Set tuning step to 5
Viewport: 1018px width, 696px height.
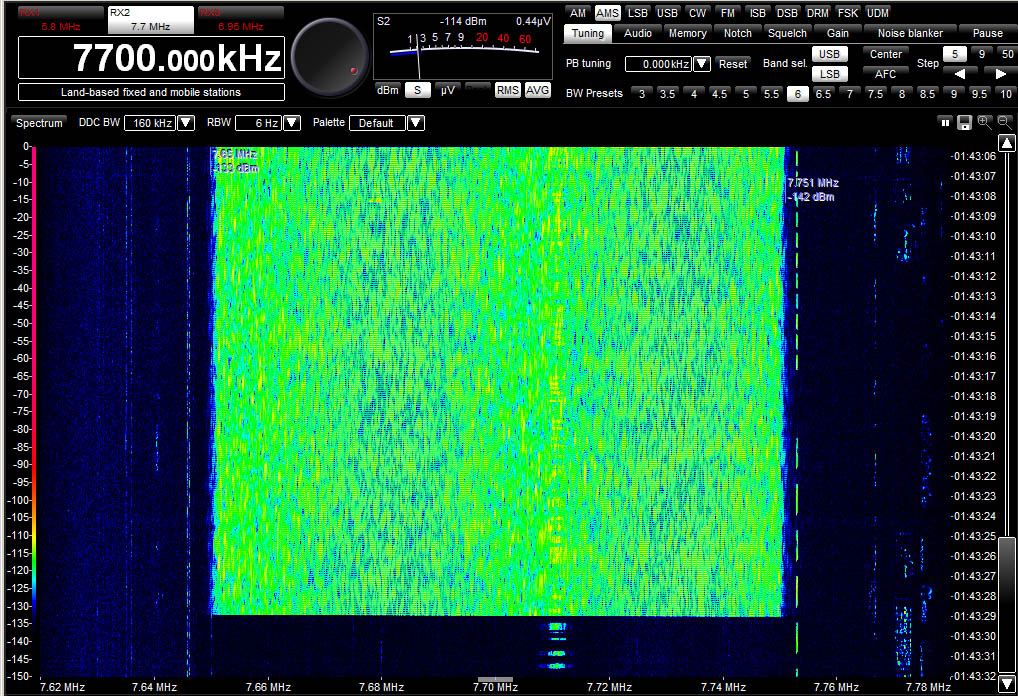pos(954,54)
